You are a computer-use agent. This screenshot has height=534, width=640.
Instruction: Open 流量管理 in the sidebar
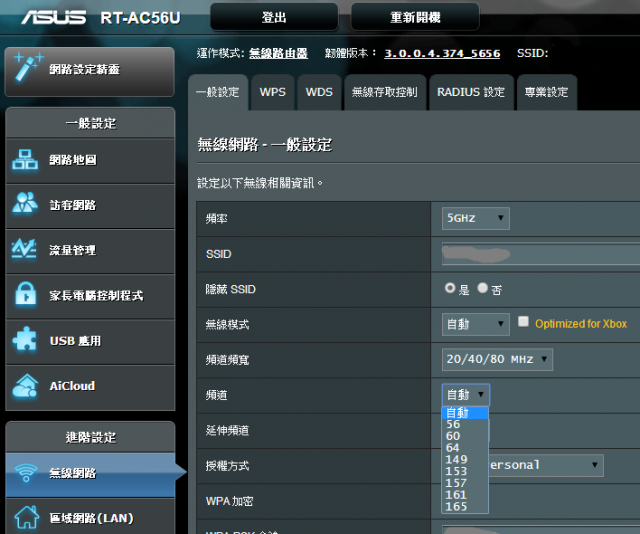tap(90, 251)
